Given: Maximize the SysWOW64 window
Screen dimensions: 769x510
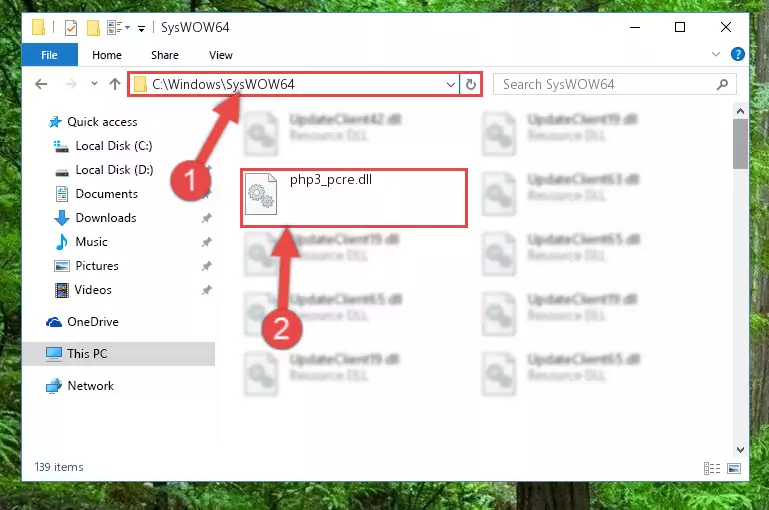Looking at the screenshot, I should click(x=680, y=27).
